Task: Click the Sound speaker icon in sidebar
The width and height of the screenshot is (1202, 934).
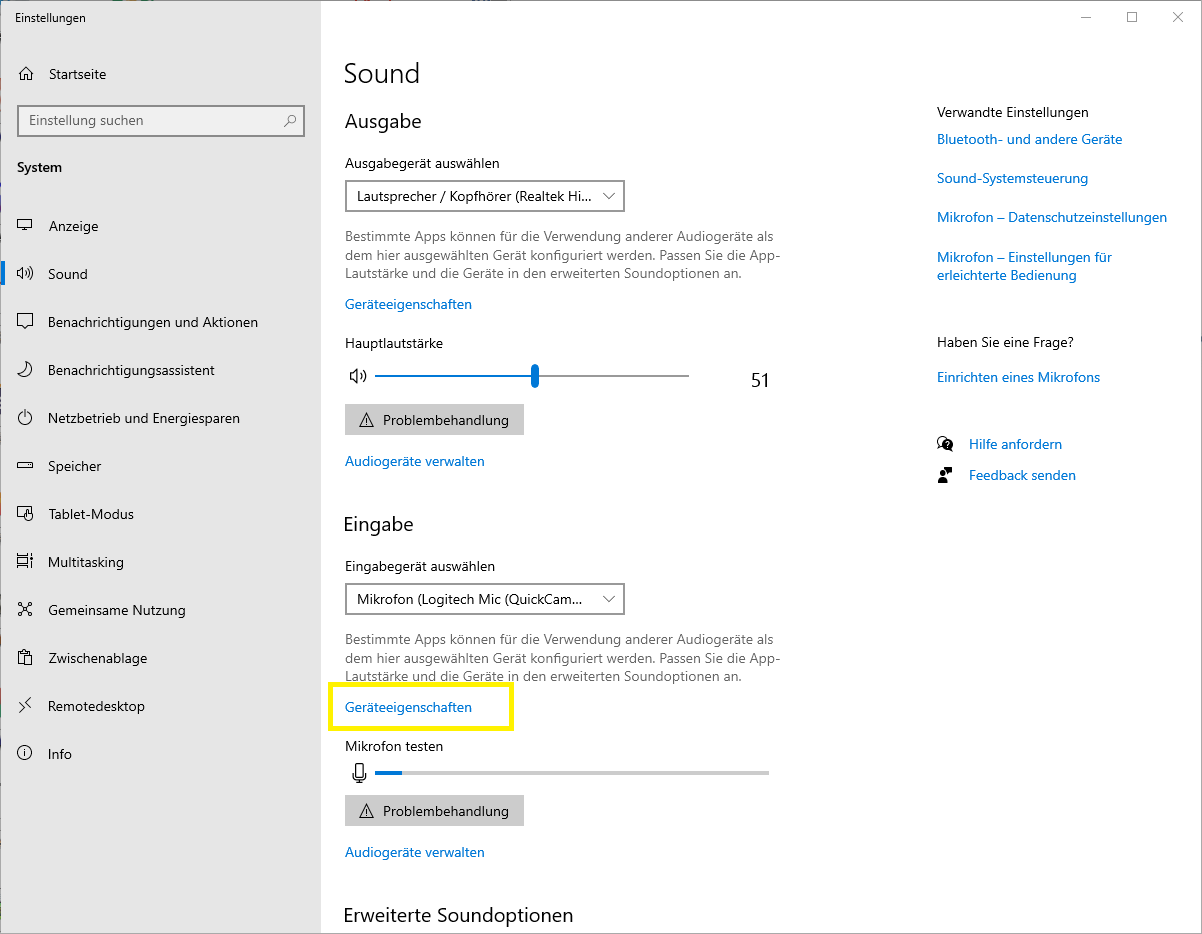Action: point(26,274)
